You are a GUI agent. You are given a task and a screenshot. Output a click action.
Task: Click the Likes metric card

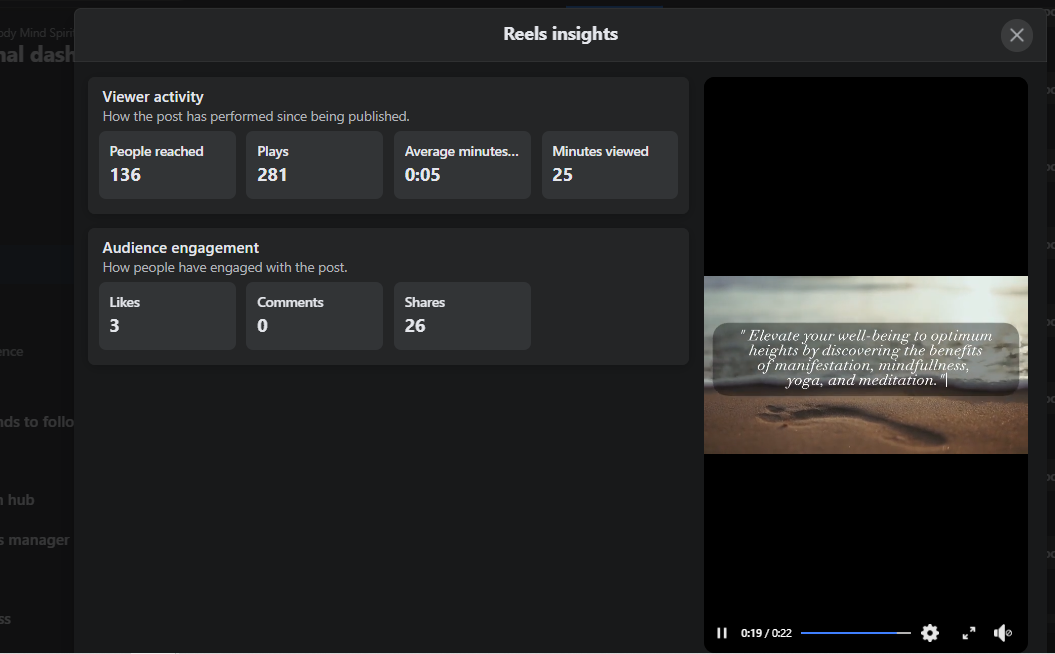click(x=168, y=316)
